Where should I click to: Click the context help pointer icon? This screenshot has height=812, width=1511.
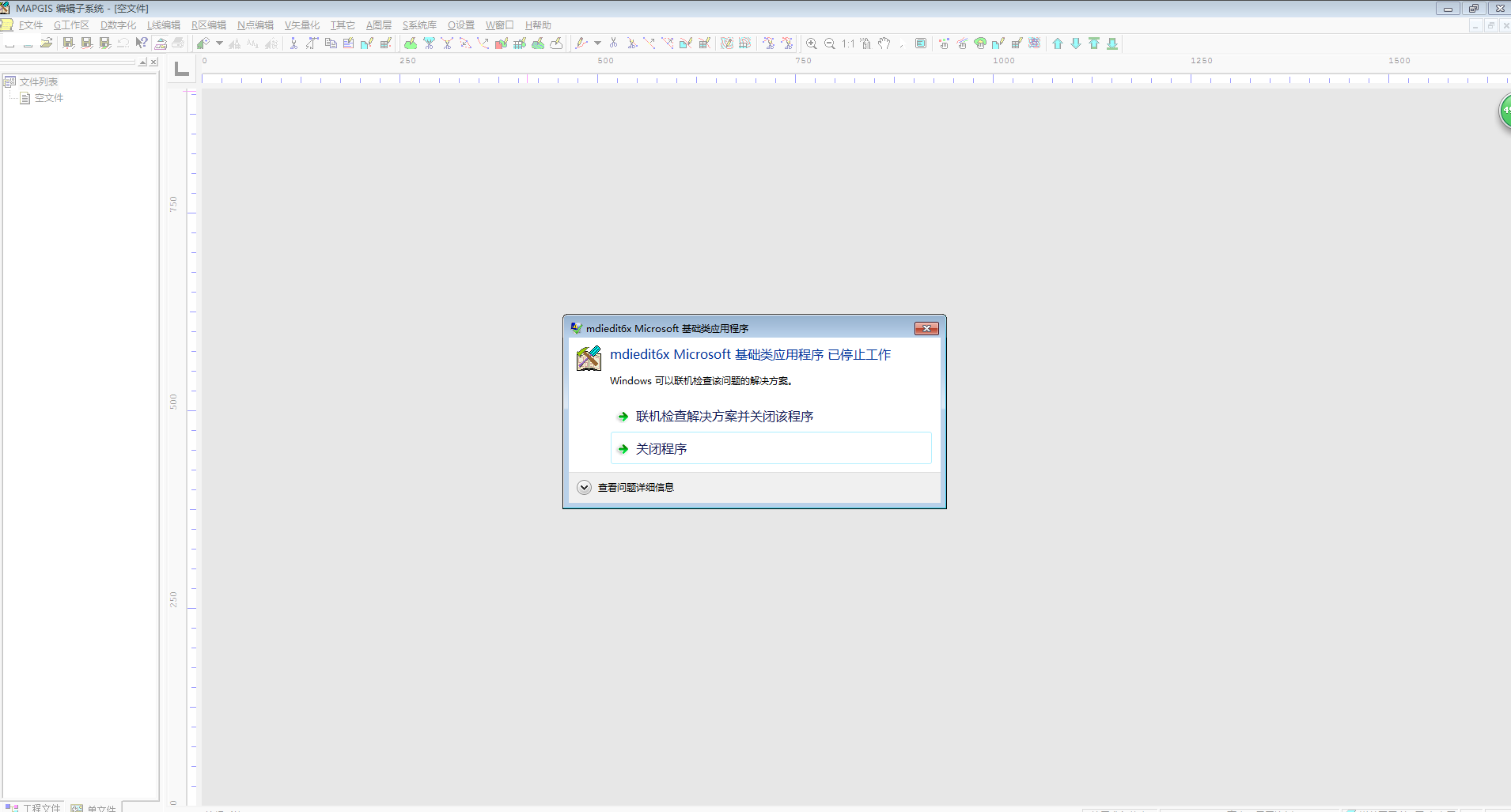point(141,43)
